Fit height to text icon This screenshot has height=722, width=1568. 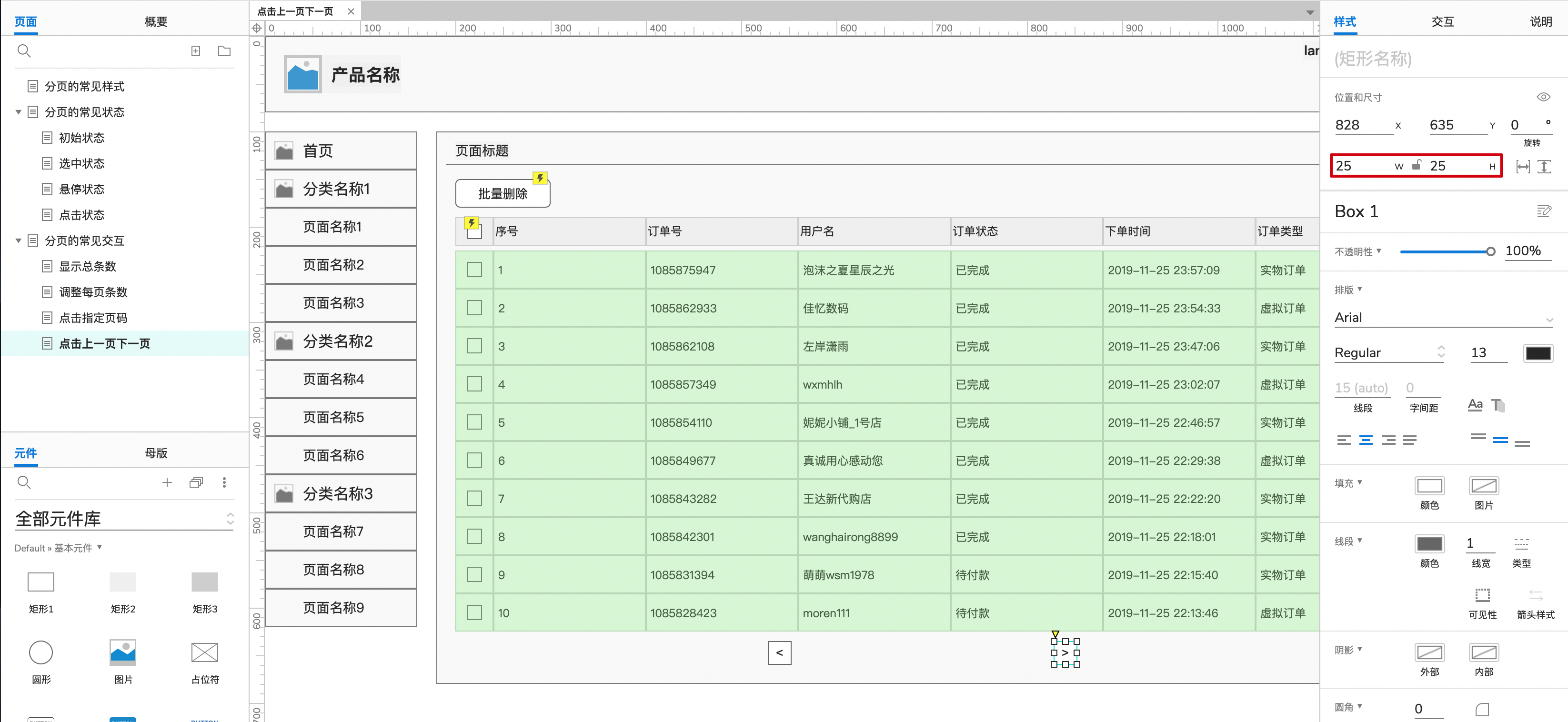click(1544, 167)
